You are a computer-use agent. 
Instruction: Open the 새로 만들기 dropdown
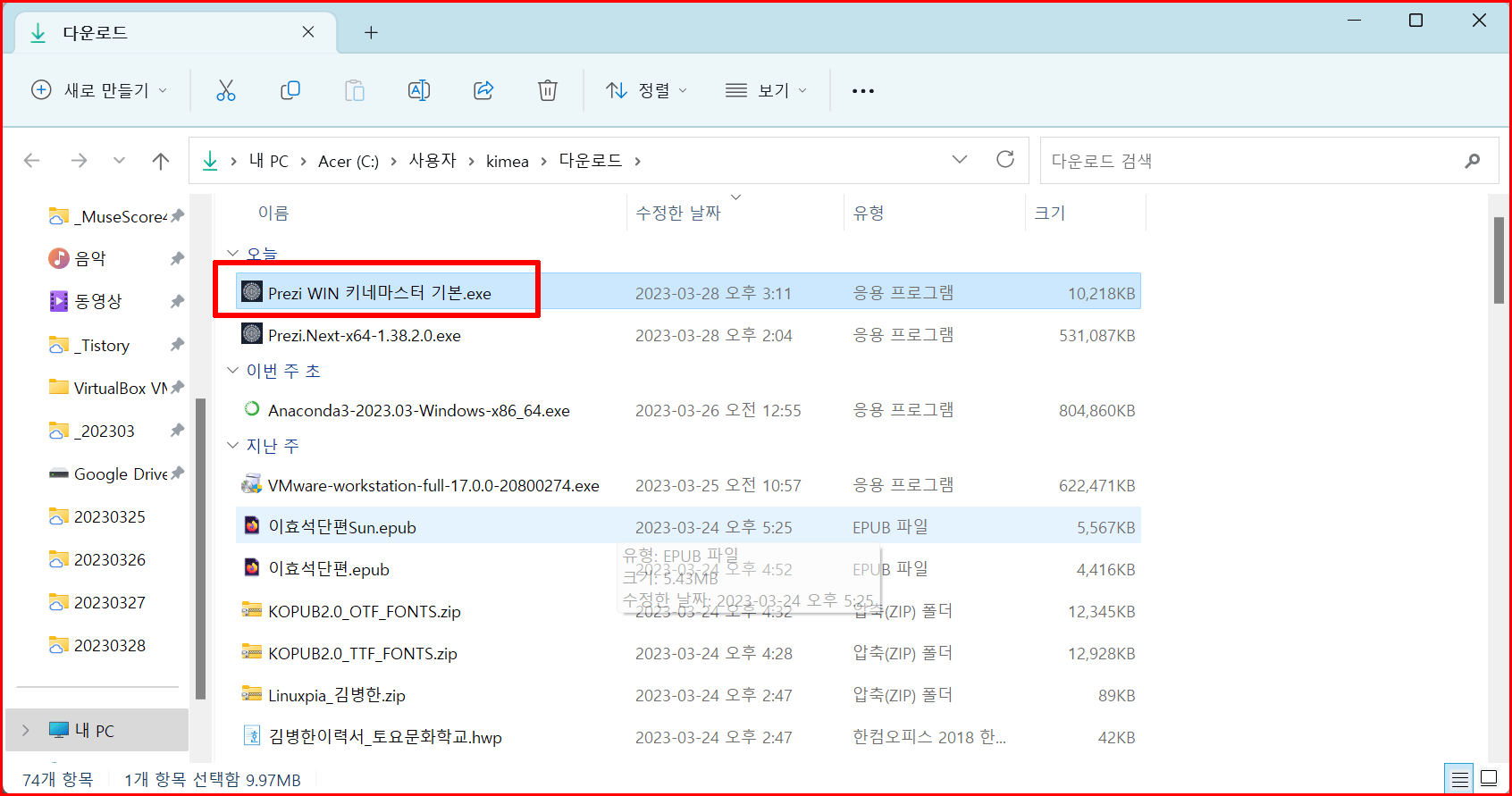(99, 90)
